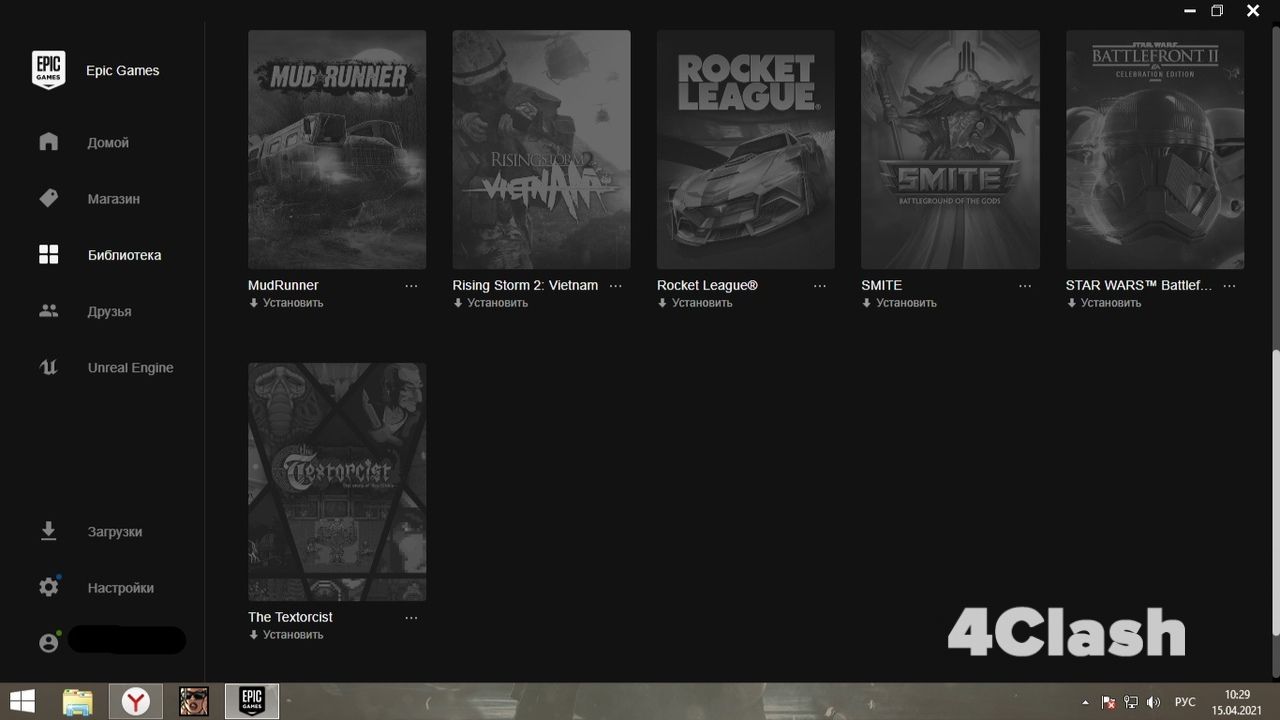1280x720 pixels.
Task: Restore down the Epic Games window
Action: 1217,11
